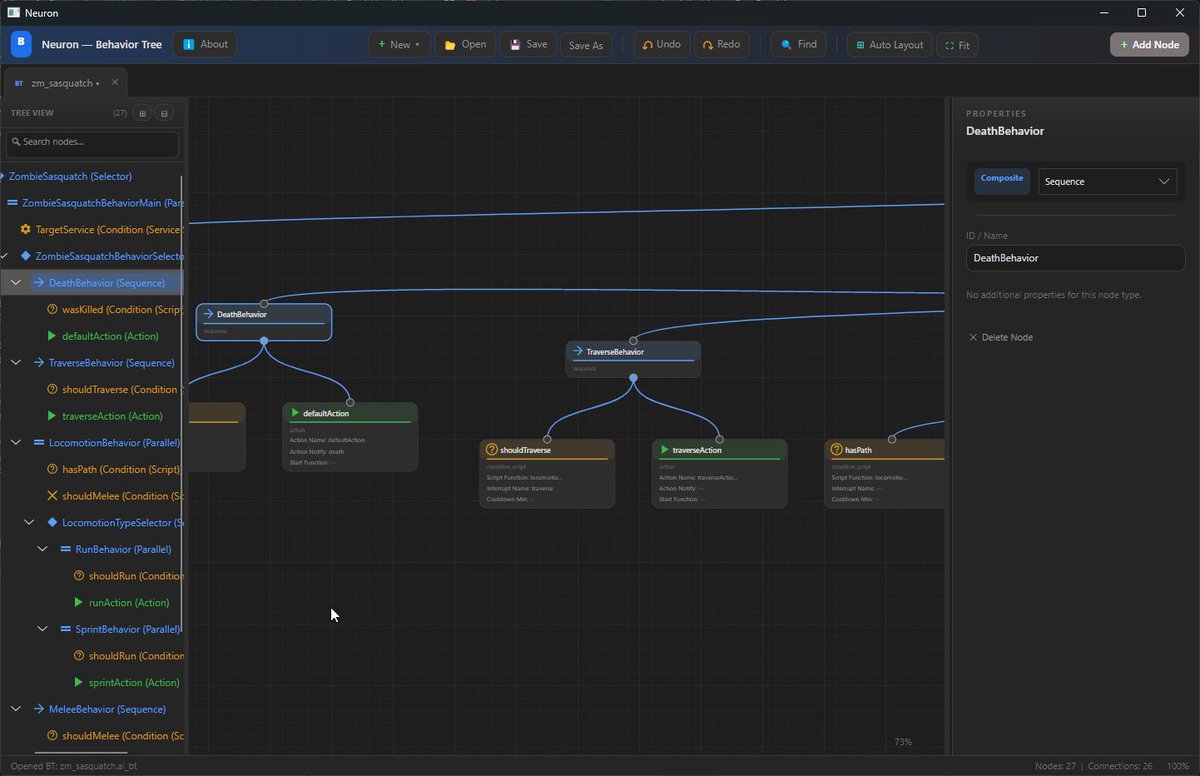This screenshot has width=1200, height=776.
Task: Select the DeathBehavior node on the canvas
Action: 264,321
